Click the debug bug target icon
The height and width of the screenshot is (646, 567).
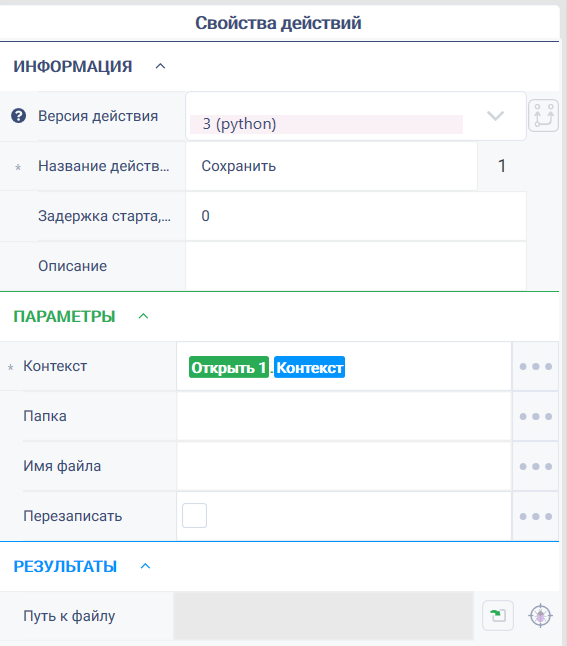tap(540, 616)
